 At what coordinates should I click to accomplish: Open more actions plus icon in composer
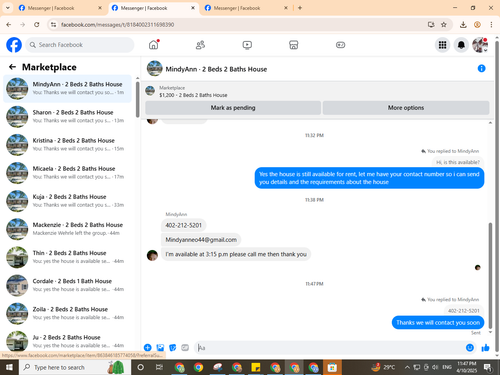pos(148,348)
